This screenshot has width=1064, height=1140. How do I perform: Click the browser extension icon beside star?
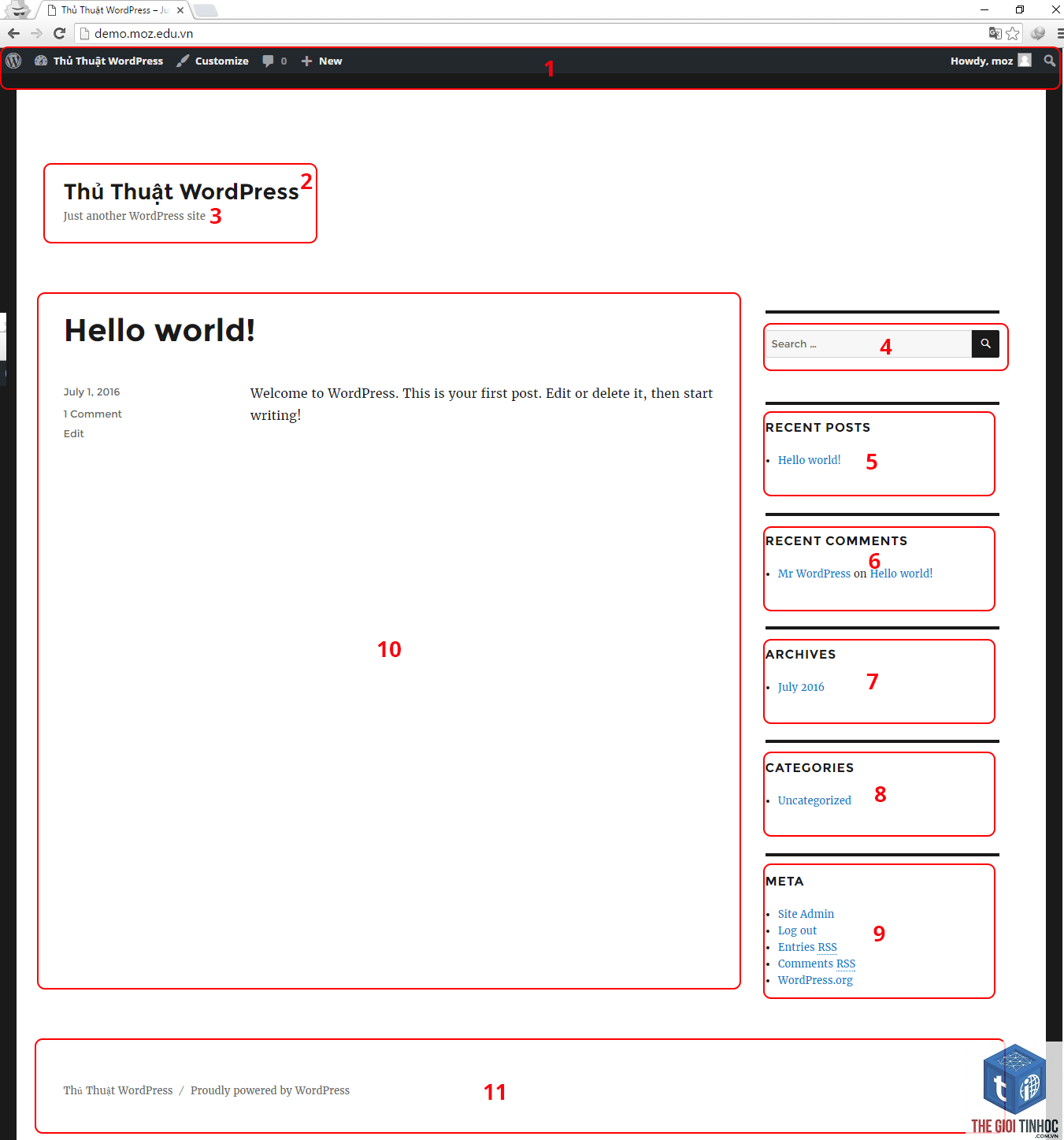tap(1038, 33)
